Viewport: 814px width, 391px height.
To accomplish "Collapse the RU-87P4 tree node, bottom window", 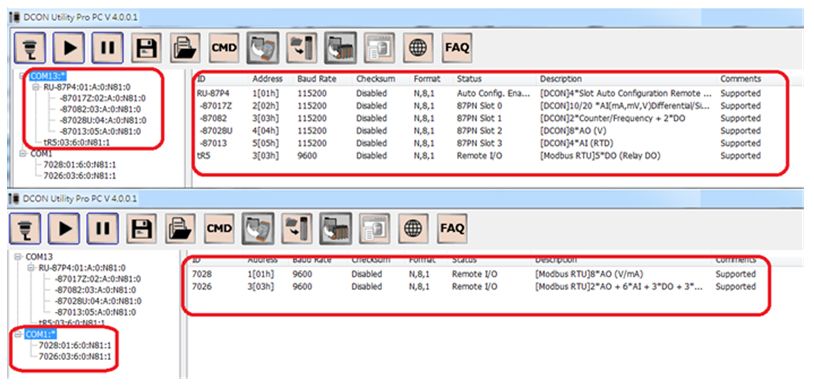I will [31, 268].
